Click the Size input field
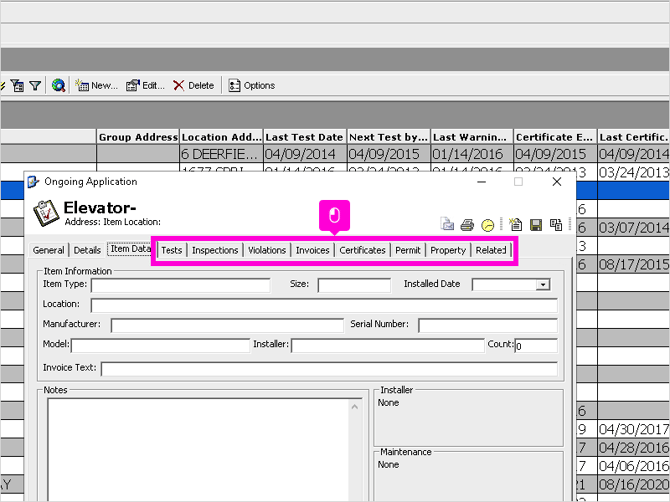 [x=354, y=285]
